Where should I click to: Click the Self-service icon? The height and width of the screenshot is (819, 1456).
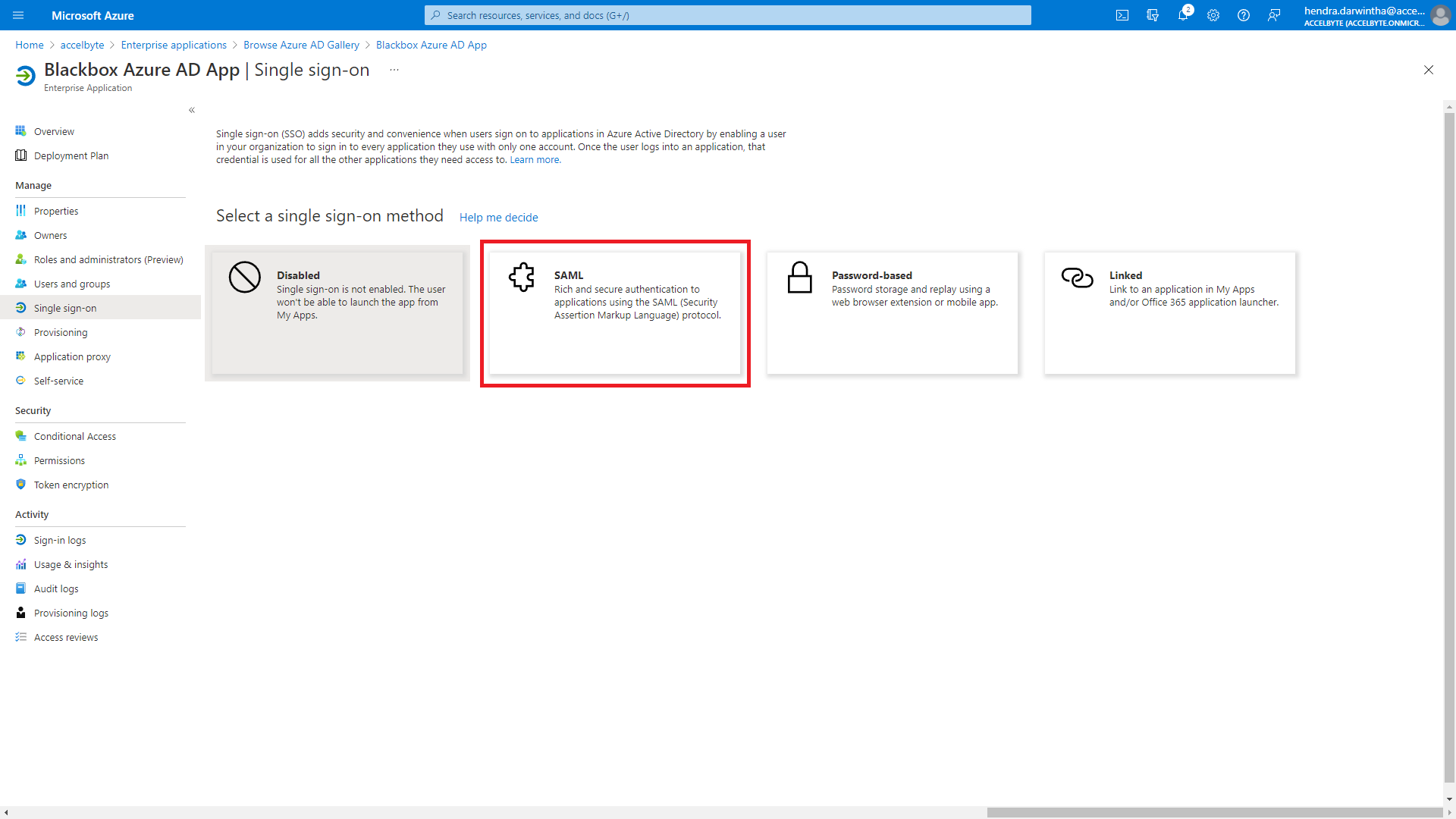[21, 381]
